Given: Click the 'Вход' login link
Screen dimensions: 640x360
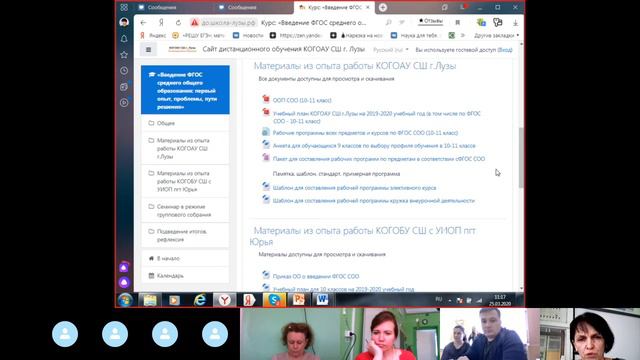Looking at the screenshot, I should tap(505, 50).
